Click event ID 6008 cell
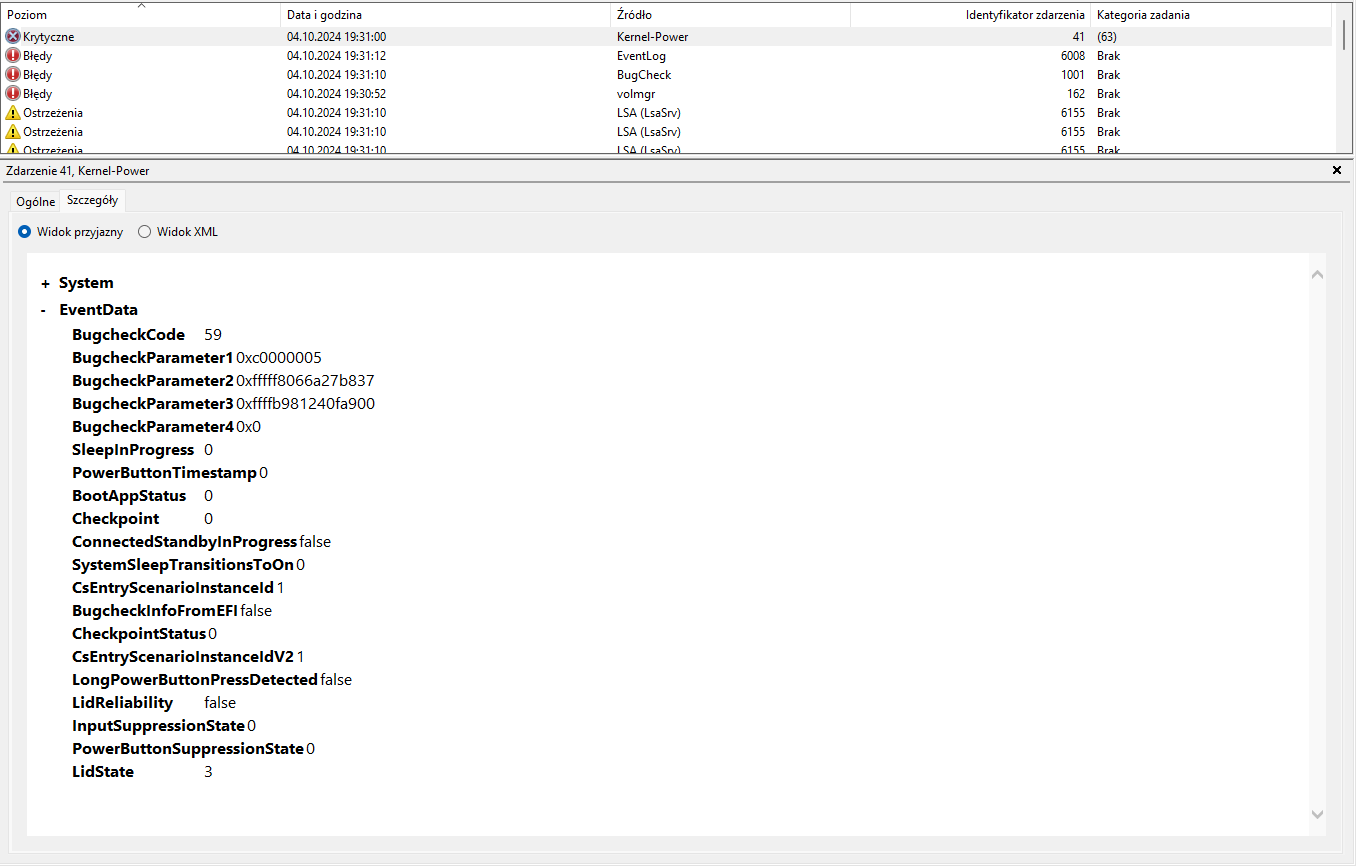This screenshot has width=1356, height=866. click(x=1073, y=55)
